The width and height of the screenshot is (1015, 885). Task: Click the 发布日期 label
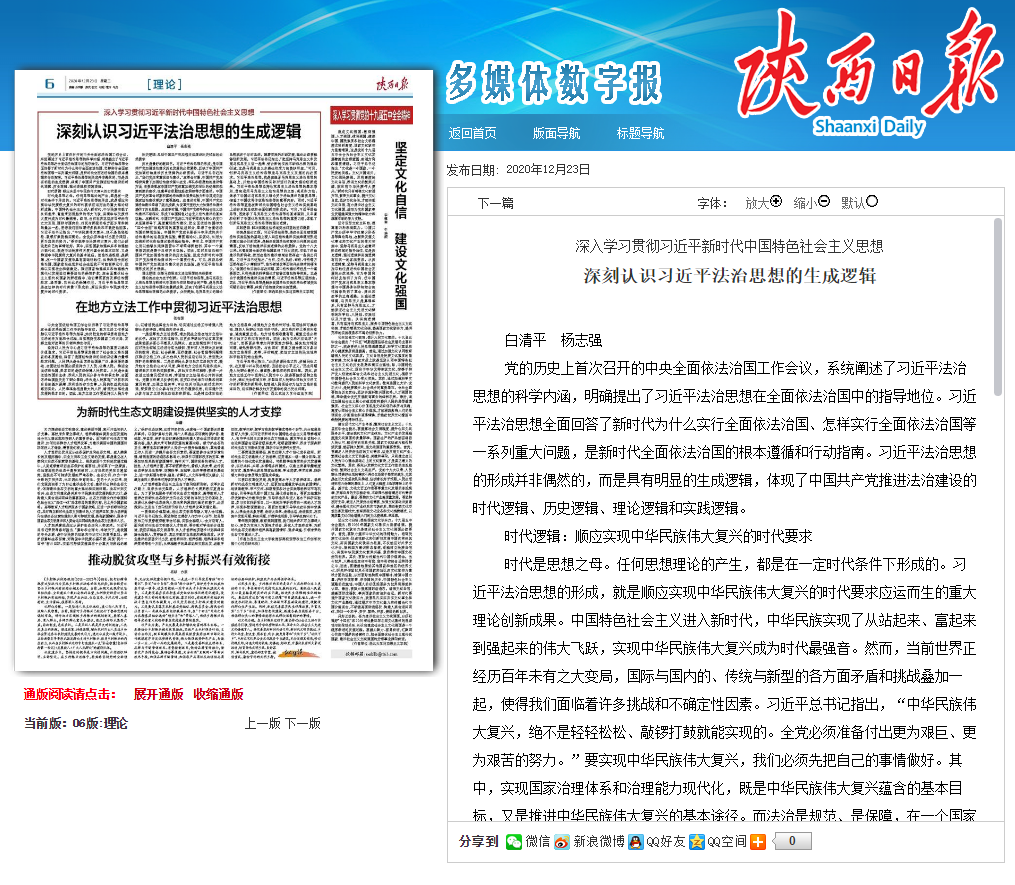click(473, 170)
